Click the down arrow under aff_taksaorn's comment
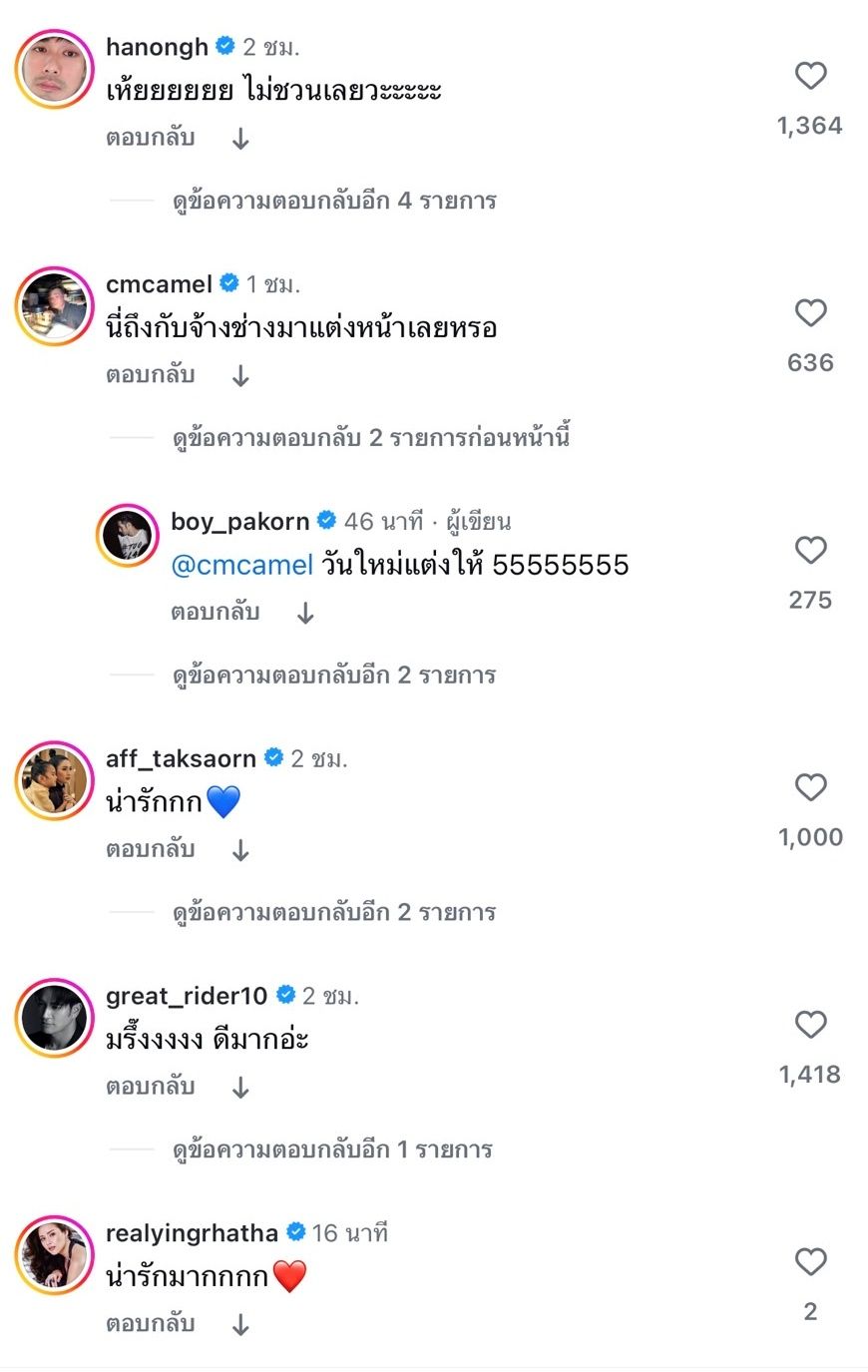The width and height of the screenshot is (868, 1372). [x=240, y=851]
